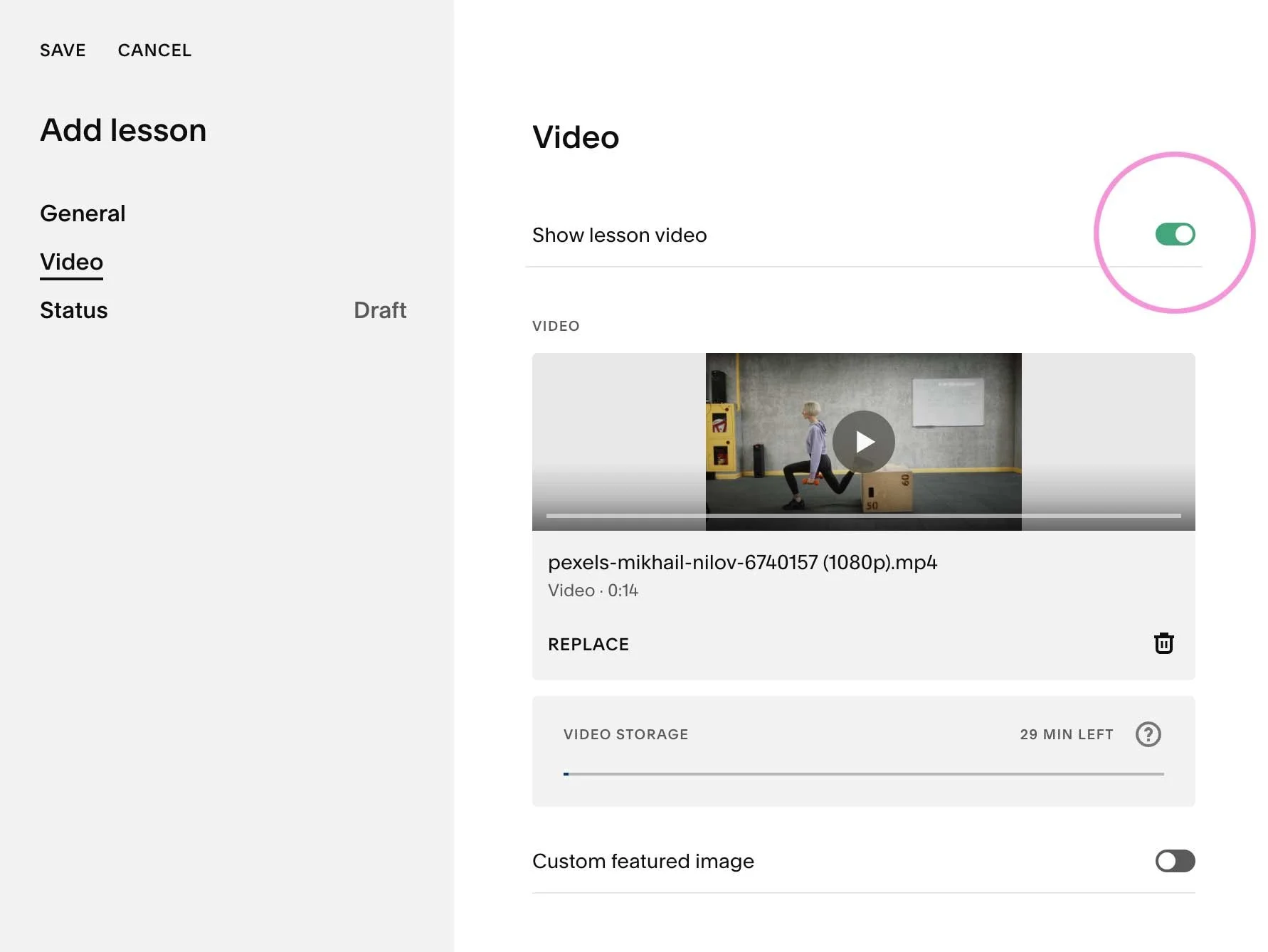Click the pexels-mikhail-nilov video filename
This screenshot has height=952, width=1268.
pos(742,563)
